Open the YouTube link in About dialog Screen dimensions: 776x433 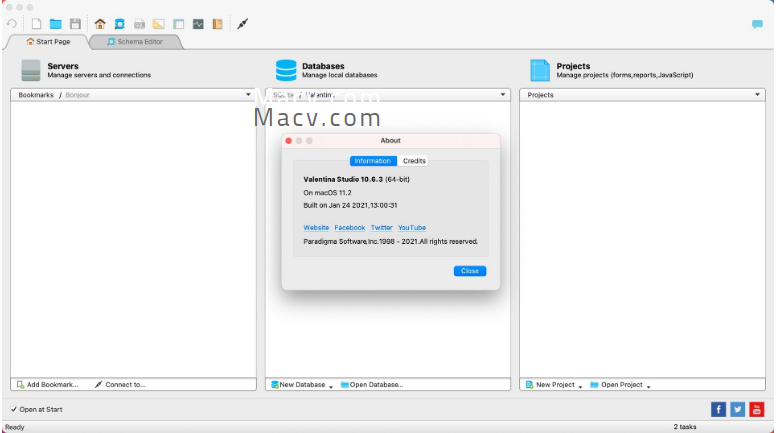pos(412,228)
